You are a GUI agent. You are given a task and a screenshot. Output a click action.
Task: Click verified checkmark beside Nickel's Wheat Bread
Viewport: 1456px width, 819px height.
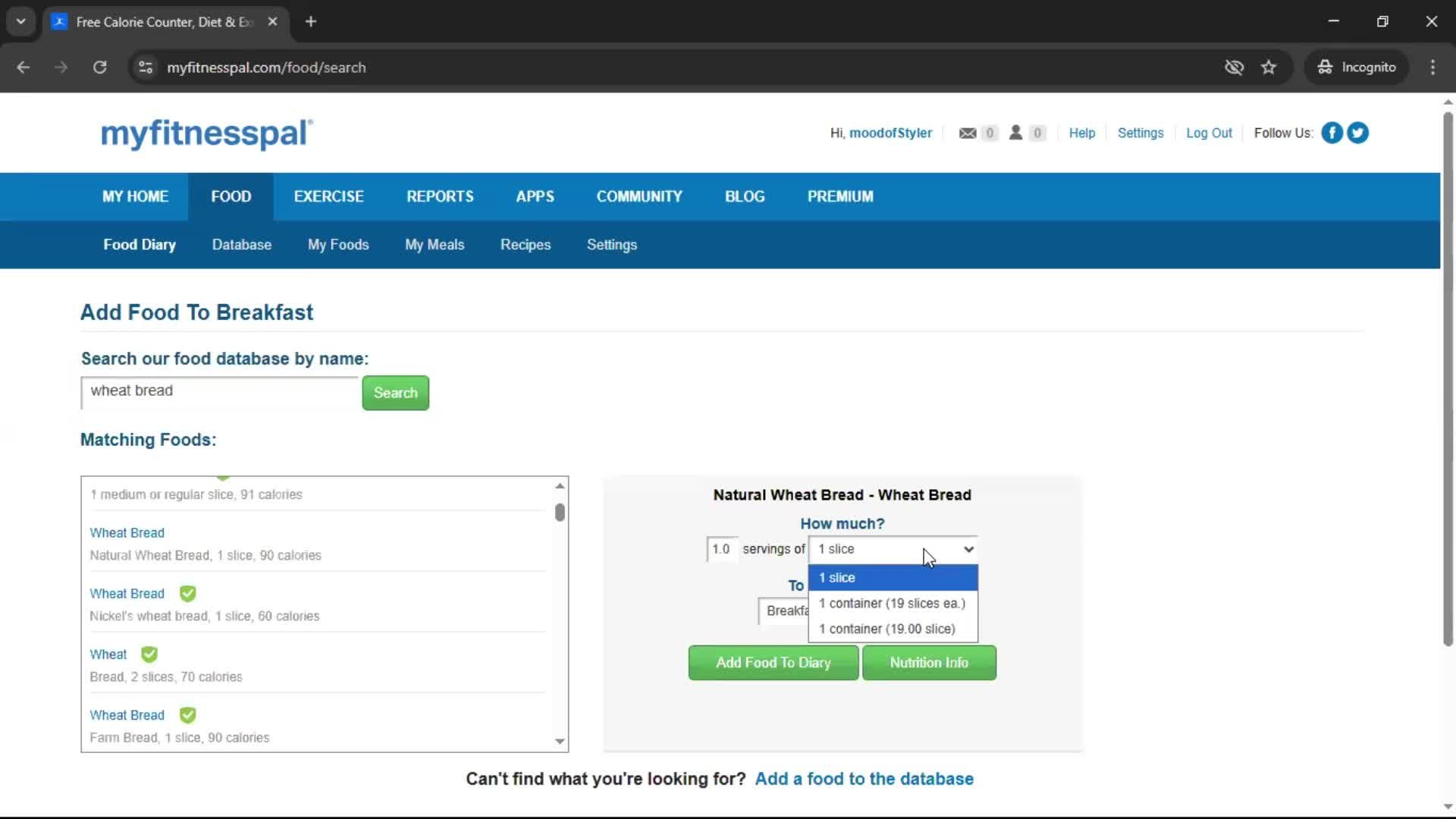click(187, 593)
